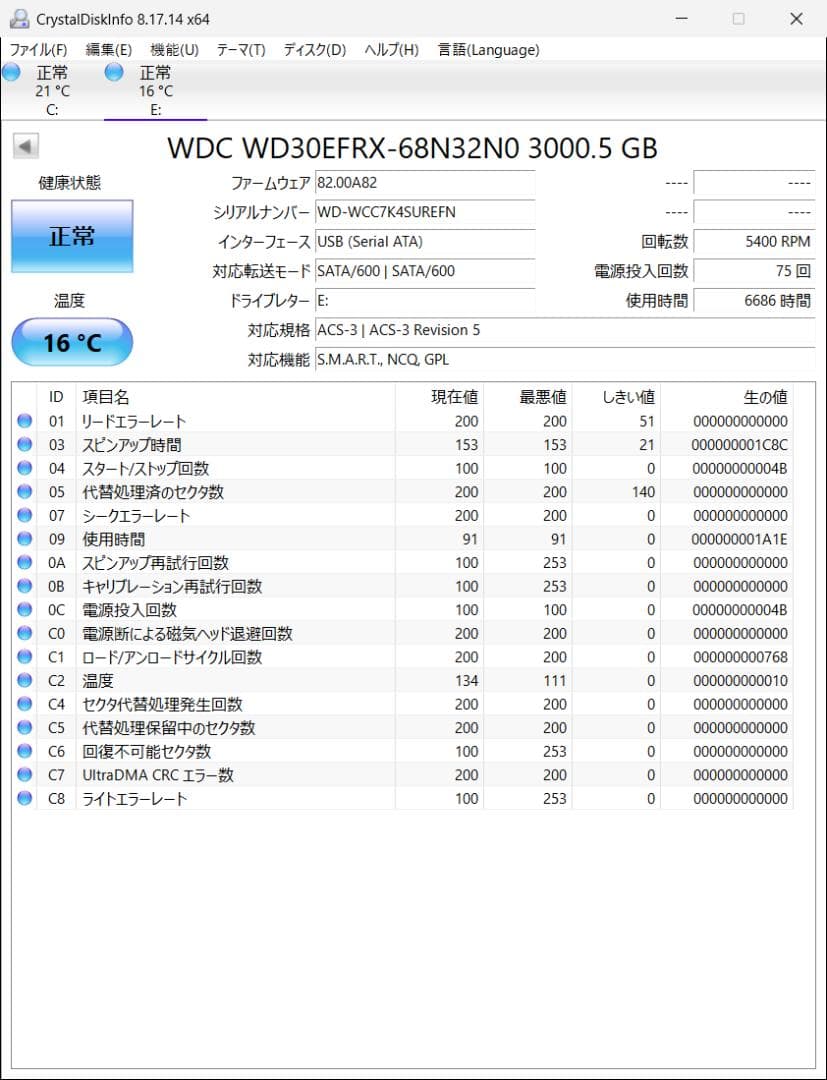Open the テーマ(T) menu
Image resolution: width=827 pixels, height=1080 pixels.
point(241,49)
